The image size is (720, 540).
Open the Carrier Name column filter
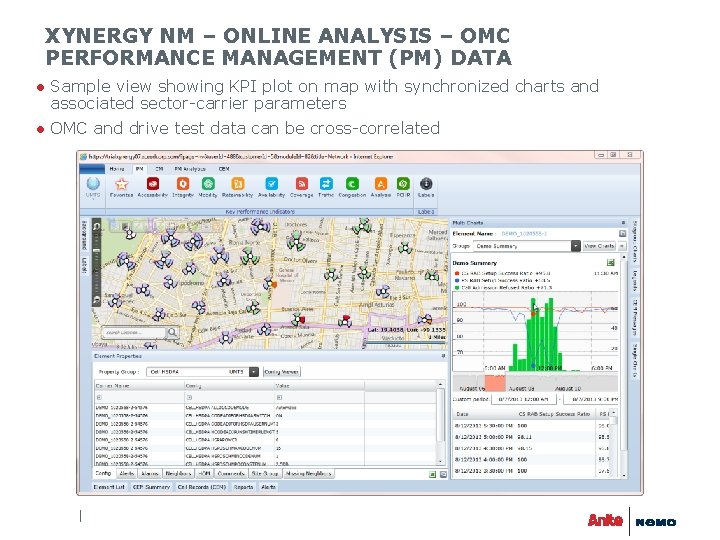[99, 398]
